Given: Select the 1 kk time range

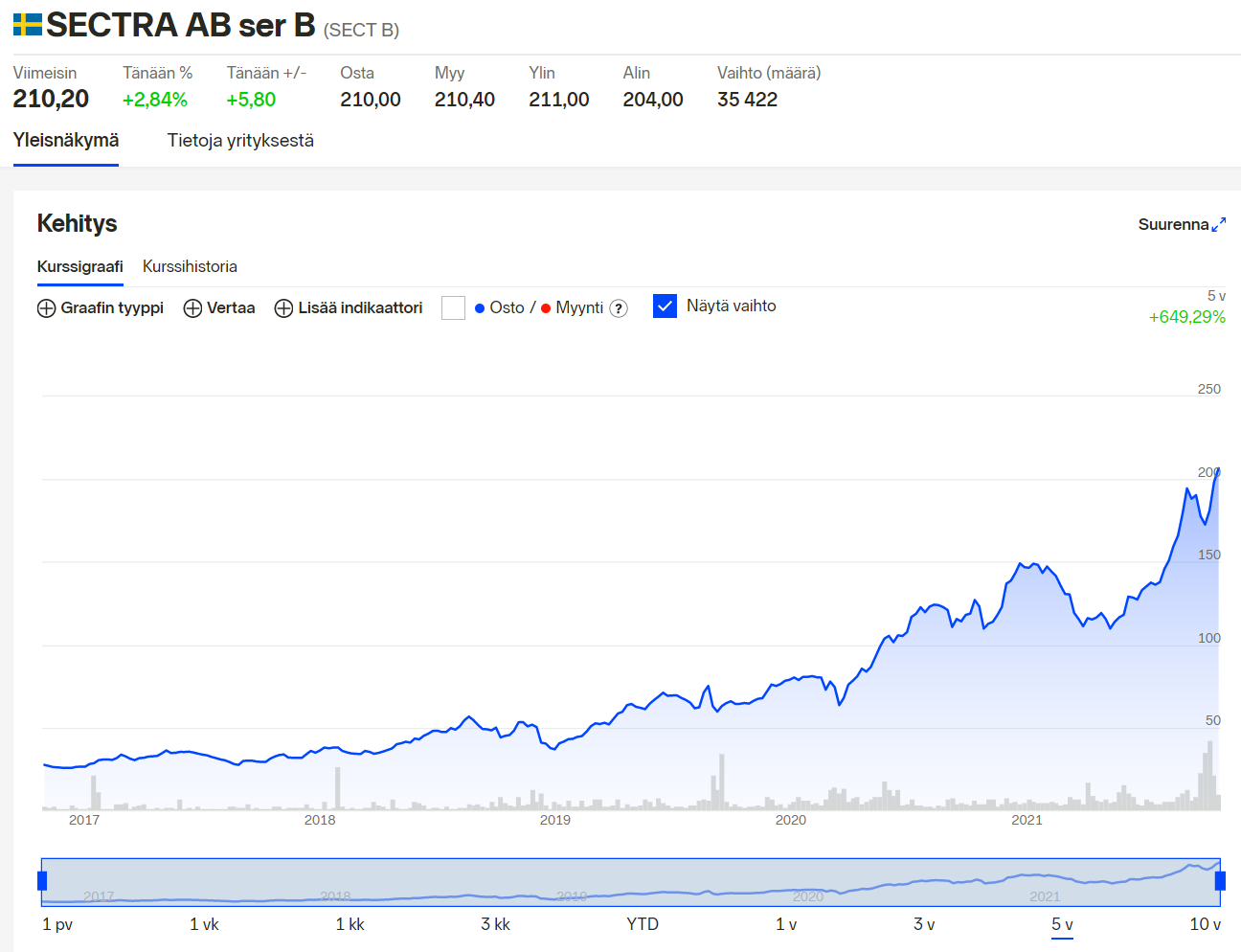Looking at the screenshot, I should tap(350, 924).
